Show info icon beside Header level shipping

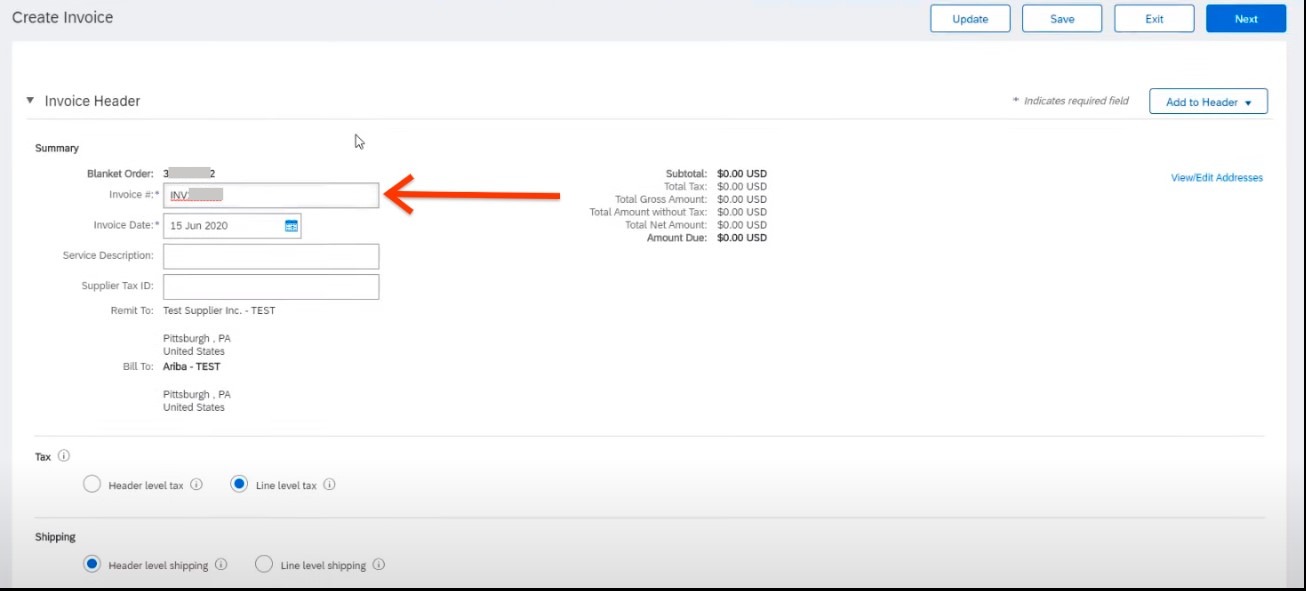point(221,564)
